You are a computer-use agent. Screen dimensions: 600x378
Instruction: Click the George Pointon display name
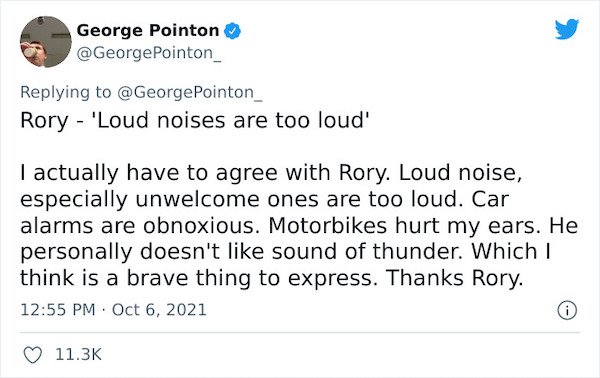[148, 30]
